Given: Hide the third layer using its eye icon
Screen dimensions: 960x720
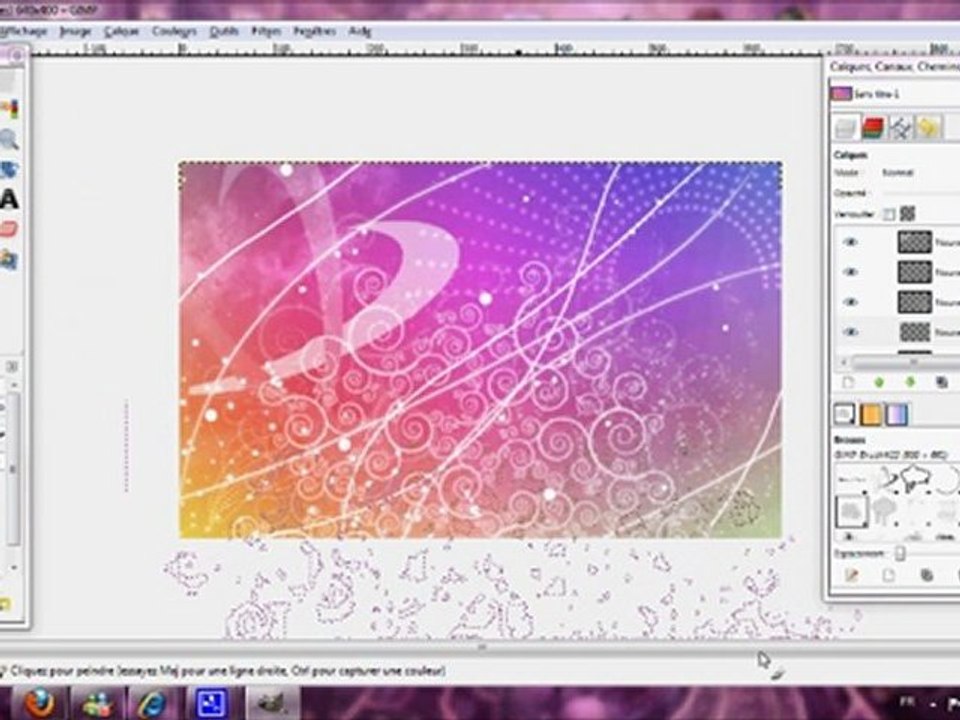Looking at the screenshot, I should pos(850,302).
